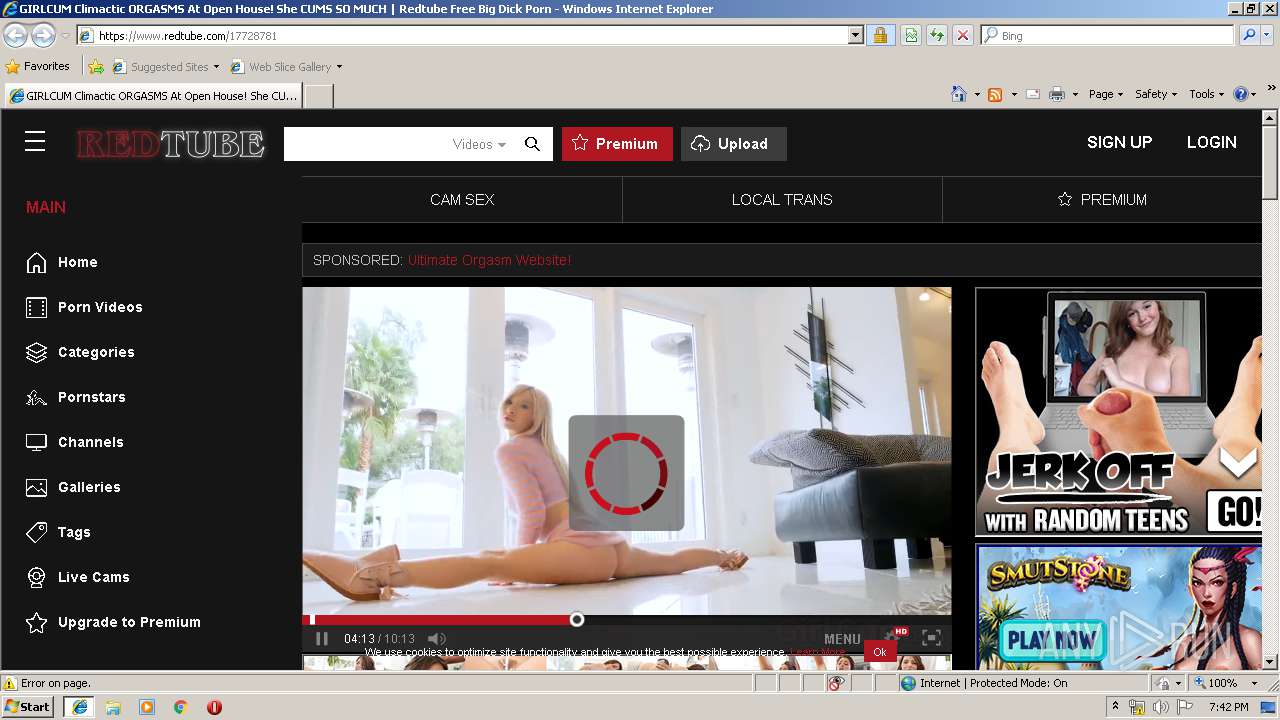
Task: Focus the site search input field
Action: pos(365,144)
